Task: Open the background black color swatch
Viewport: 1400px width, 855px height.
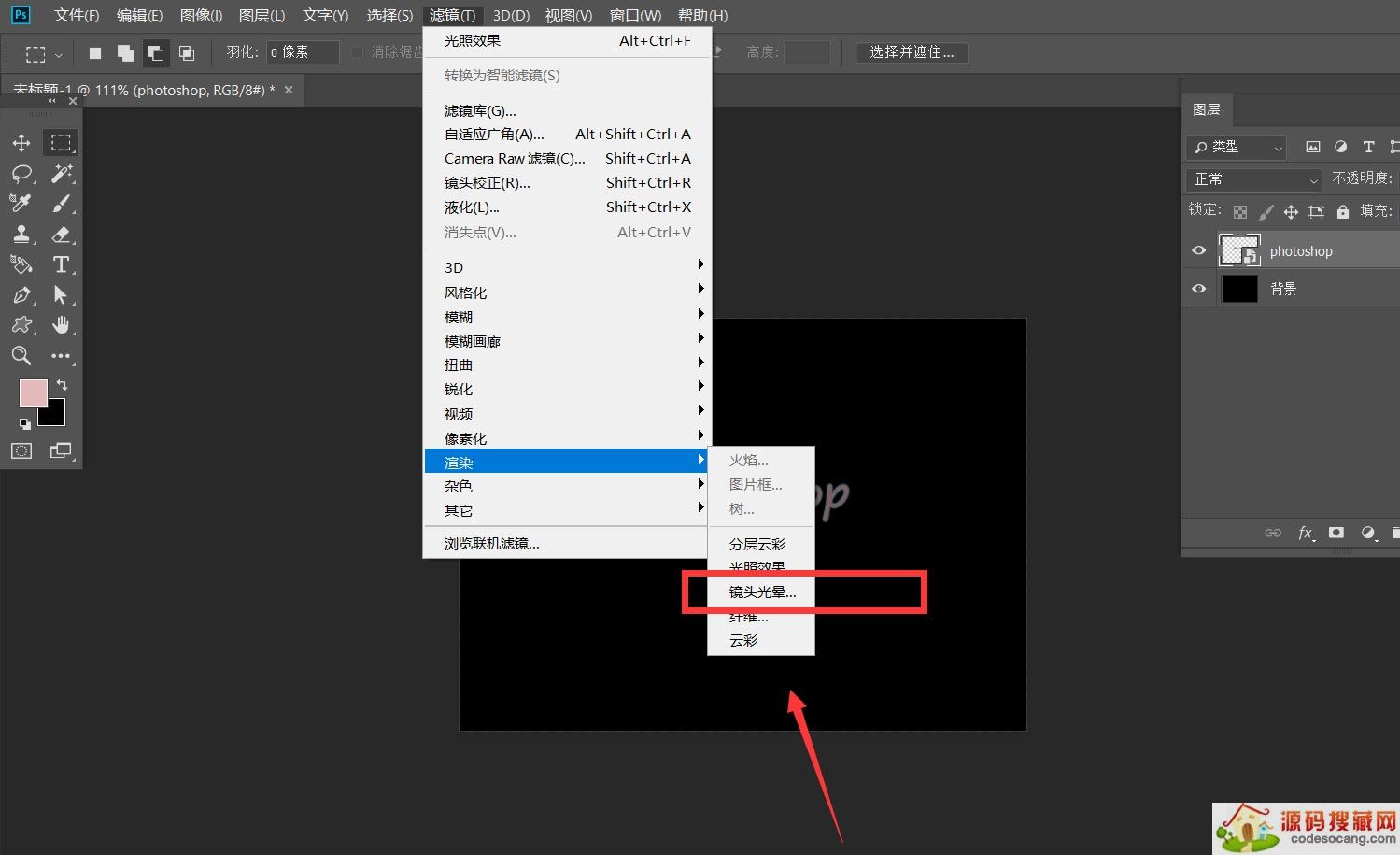Action: [x=55, y=416]
